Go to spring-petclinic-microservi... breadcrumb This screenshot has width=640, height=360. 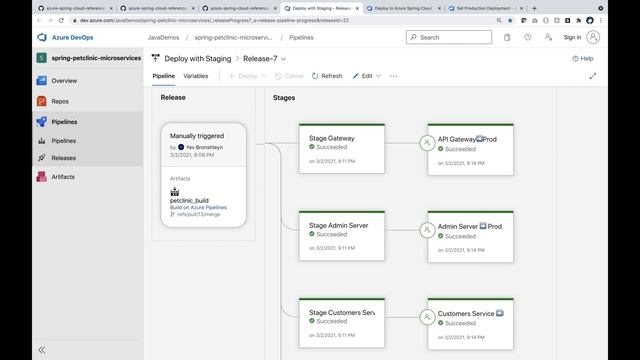point(233,37)
